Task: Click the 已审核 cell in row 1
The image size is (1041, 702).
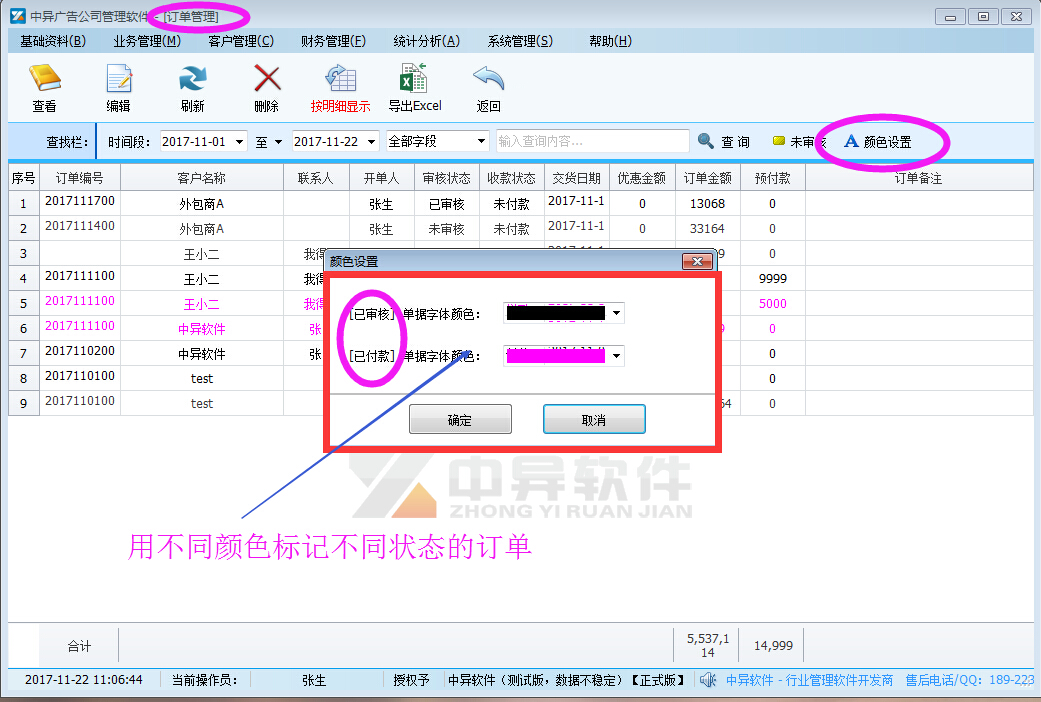Action: (447, 204)
